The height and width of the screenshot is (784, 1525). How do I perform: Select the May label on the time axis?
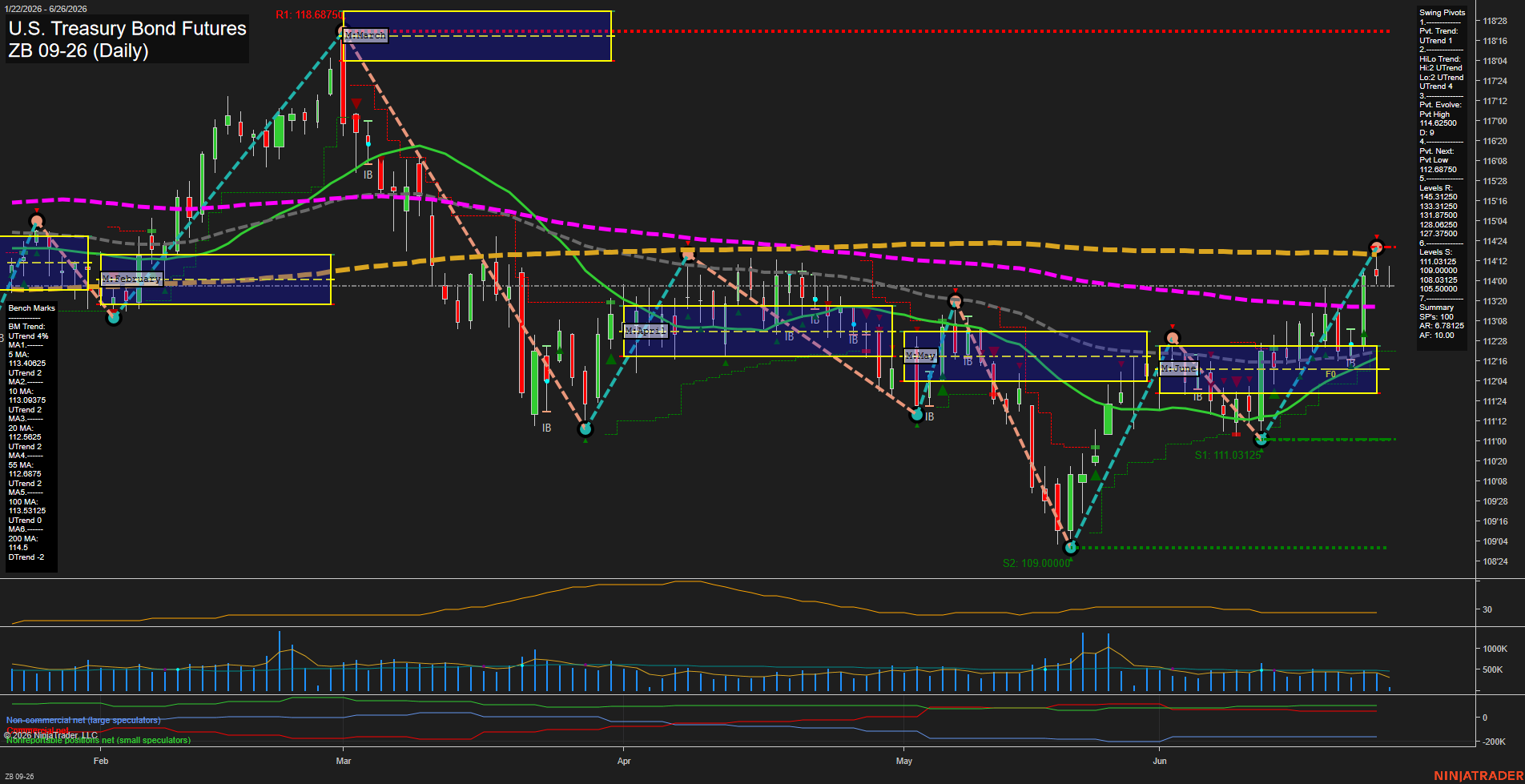(904, 761)
